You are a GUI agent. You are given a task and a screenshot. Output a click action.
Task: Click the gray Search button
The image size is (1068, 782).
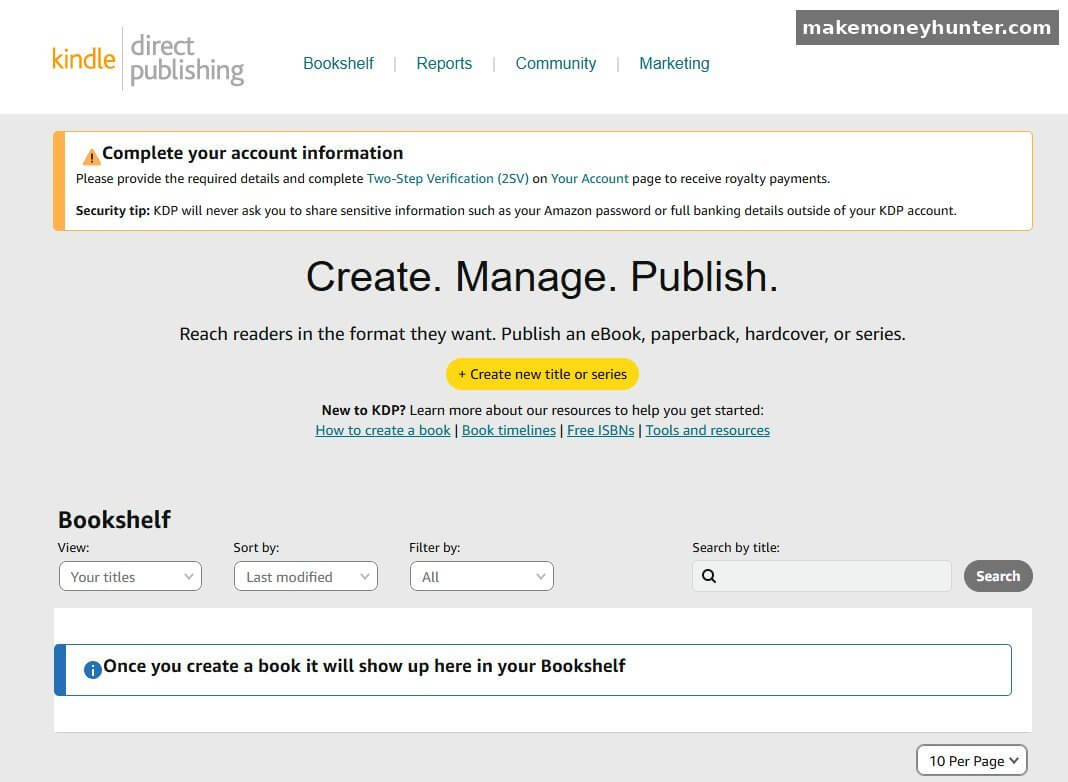coord(998,576)
